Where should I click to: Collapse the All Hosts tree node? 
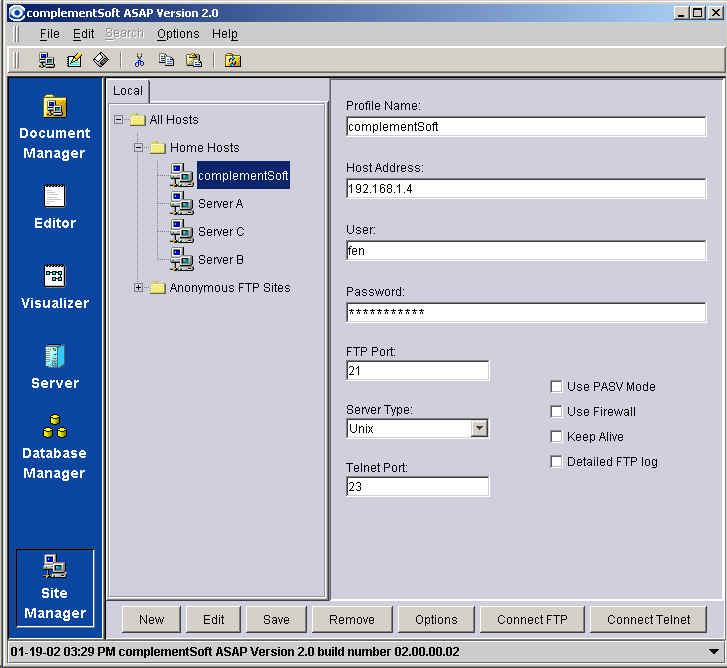tap(119, 120)
